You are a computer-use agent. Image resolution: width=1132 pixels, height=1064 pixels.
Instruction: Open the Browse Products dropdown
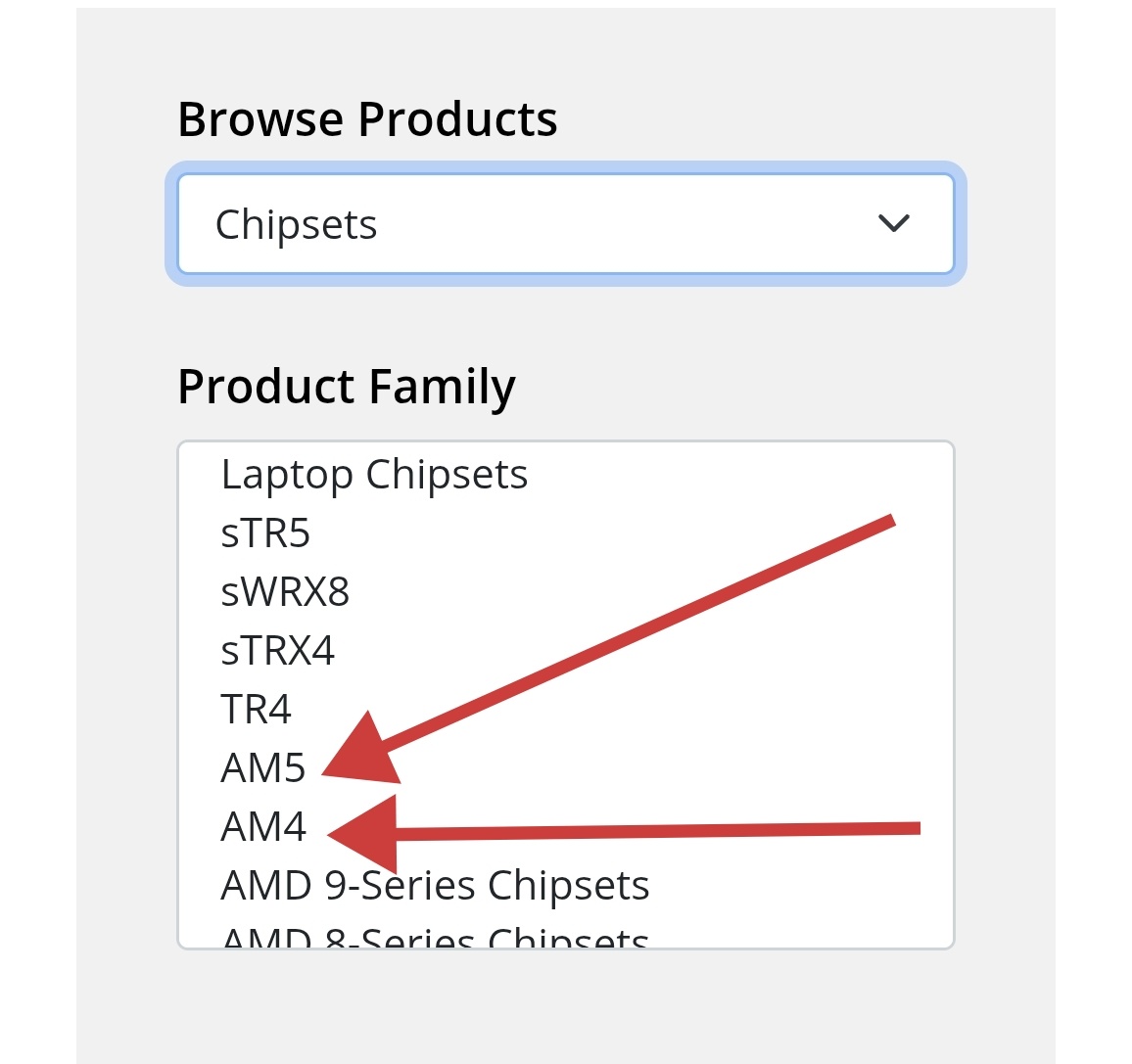[565, 224]
